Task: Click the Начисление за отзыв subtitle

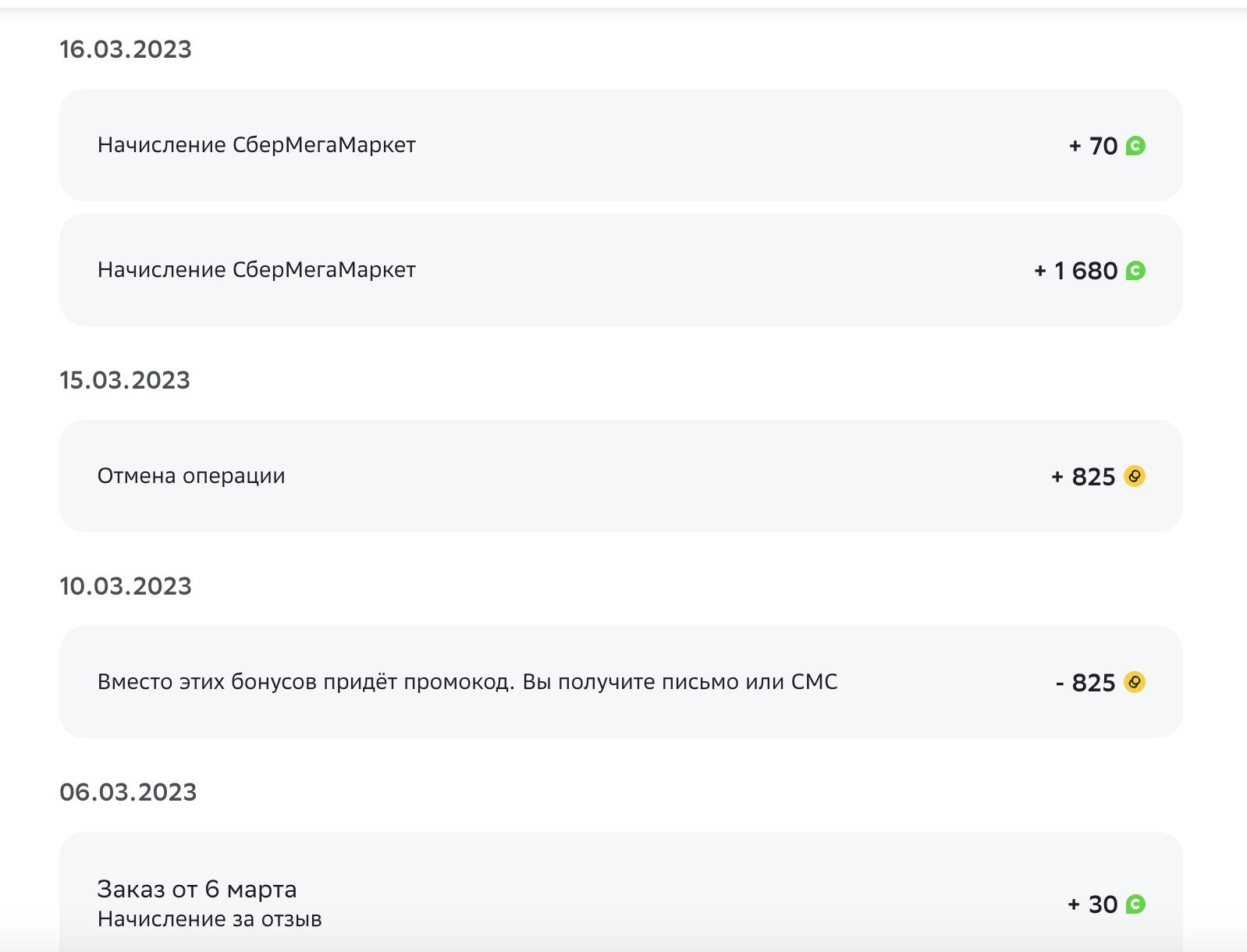Action: (x=209, y=919)
